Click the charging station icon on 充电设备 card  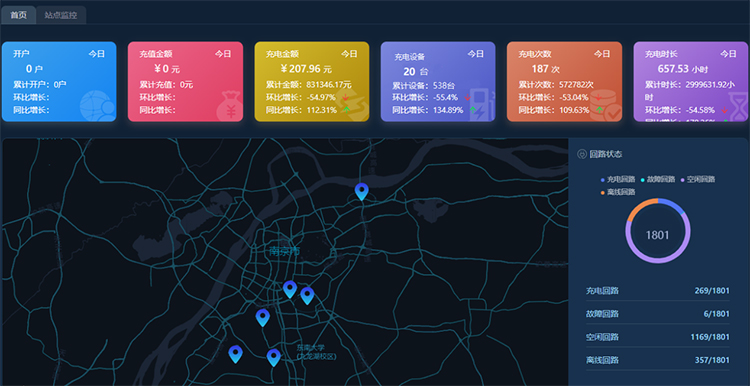click(482, 104)
